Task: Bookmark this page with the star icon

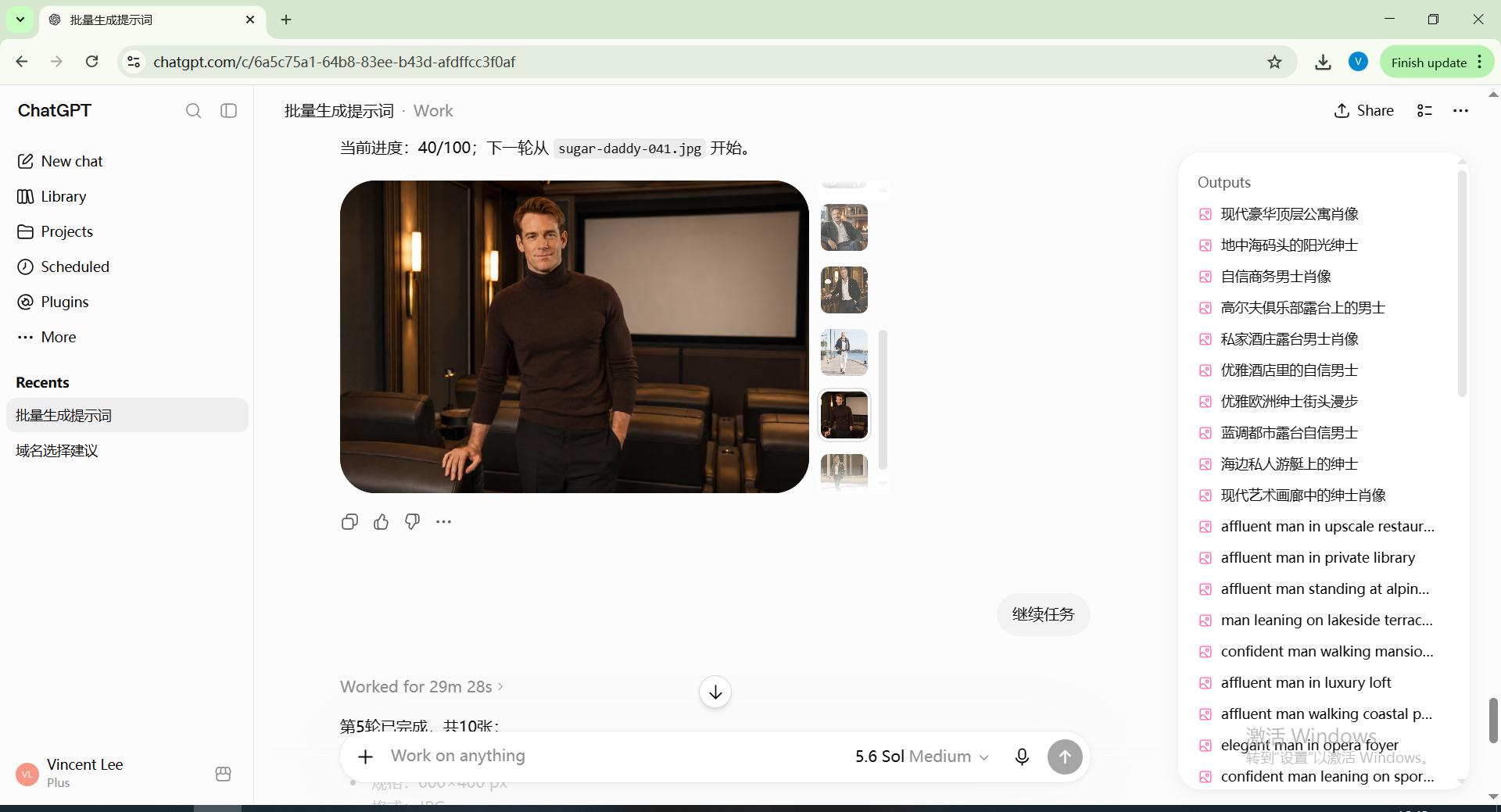Action: (1274, 63)
